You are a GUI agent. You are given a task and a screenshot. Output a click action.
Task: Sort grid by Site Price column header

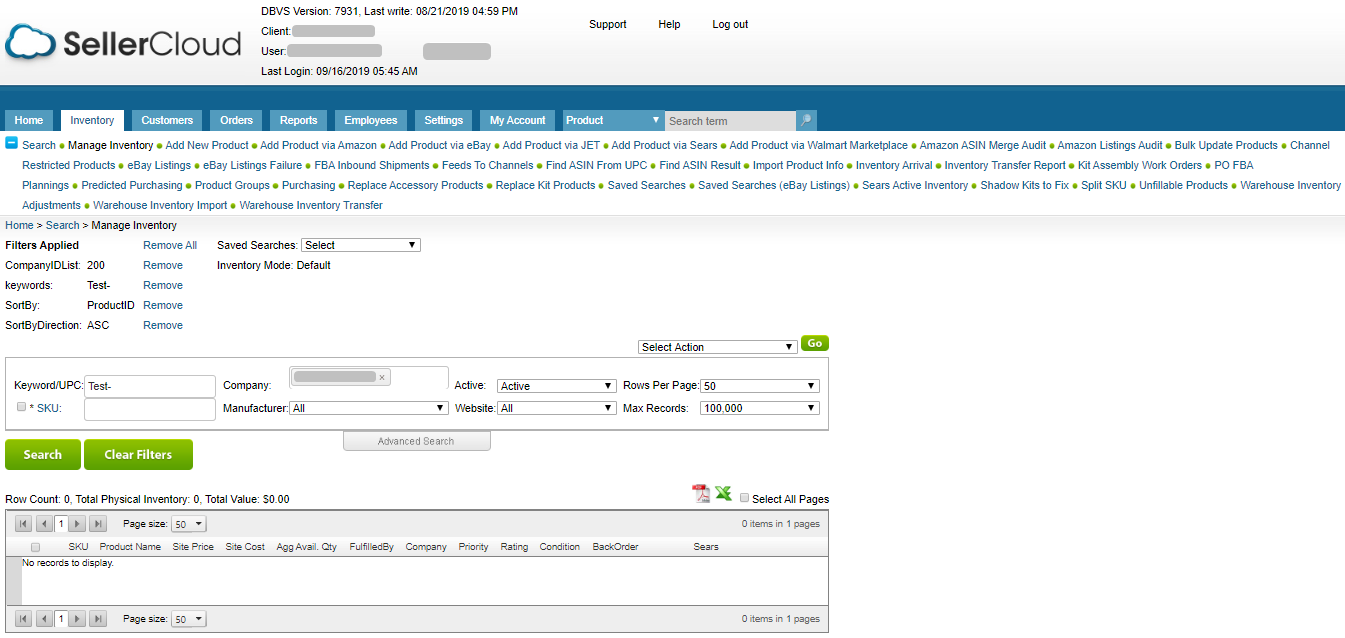coord(193,547)
